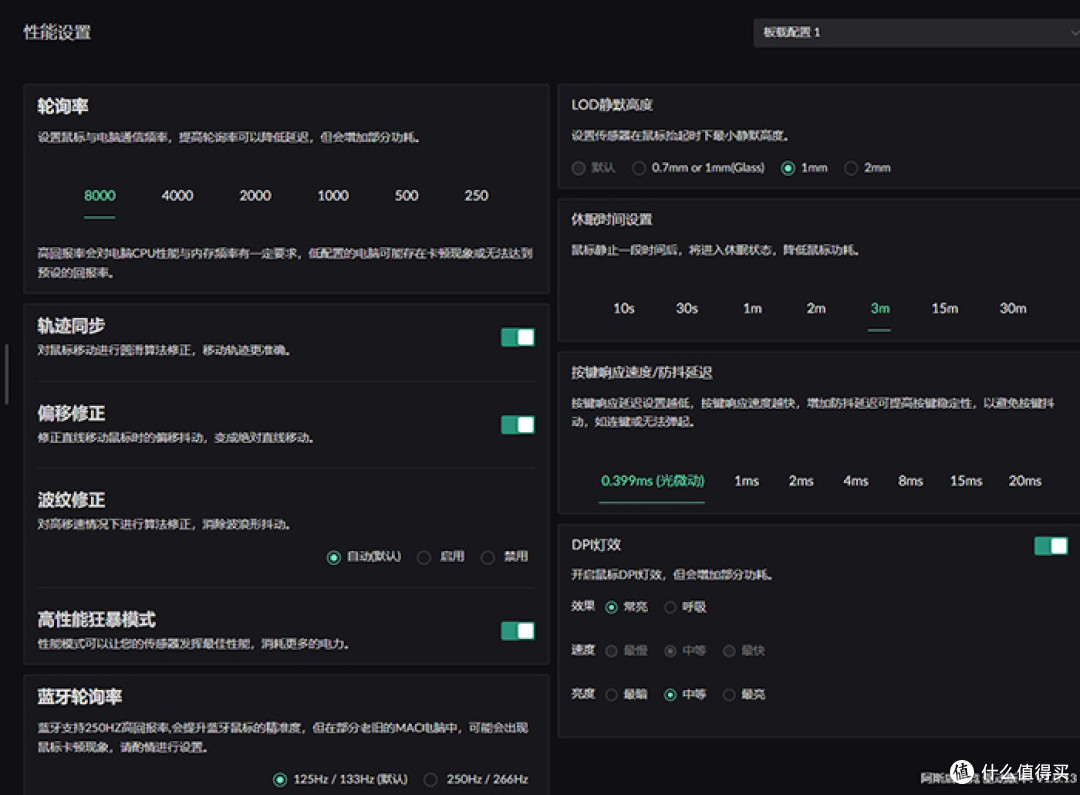
Task: Set sleep time to 30m
Action: tap(1012, 309)
